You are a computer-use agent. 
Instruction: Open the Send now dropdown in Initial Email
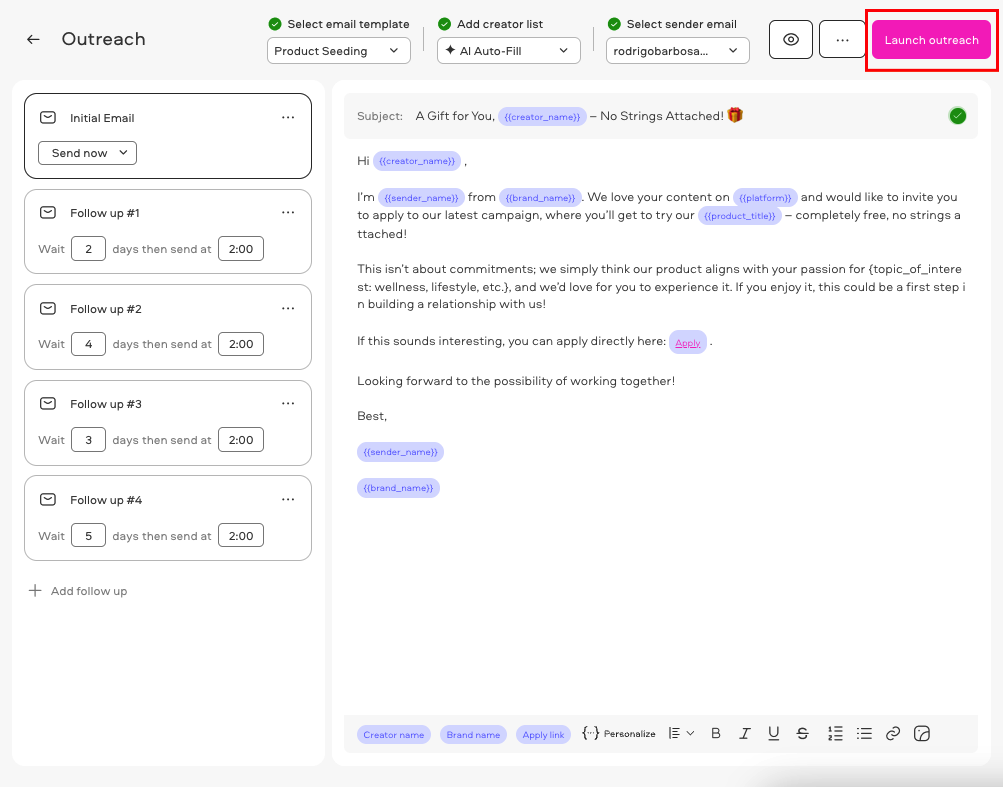coord(88,153)
